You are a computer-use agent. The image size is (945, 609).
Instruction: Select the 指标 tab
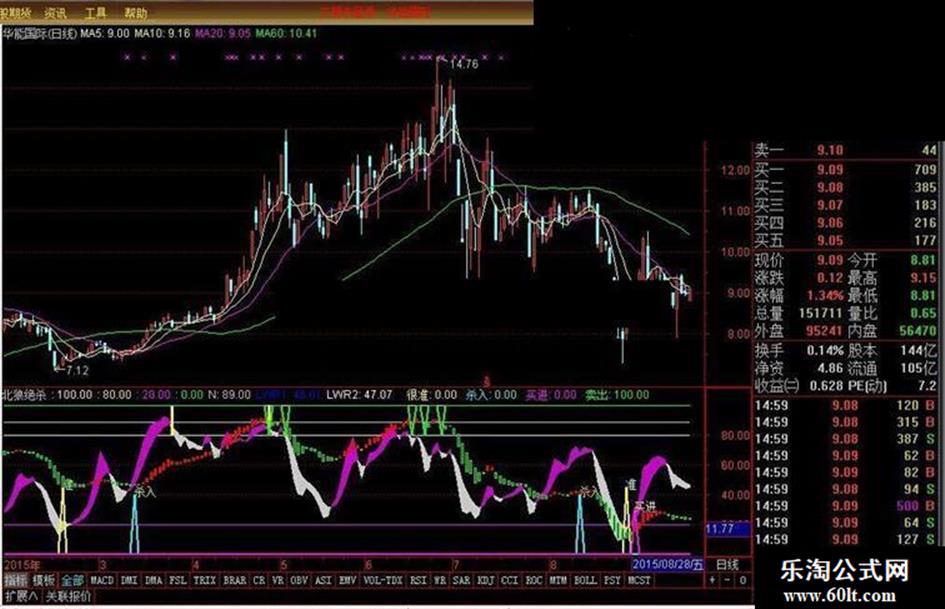click(16, 580)
